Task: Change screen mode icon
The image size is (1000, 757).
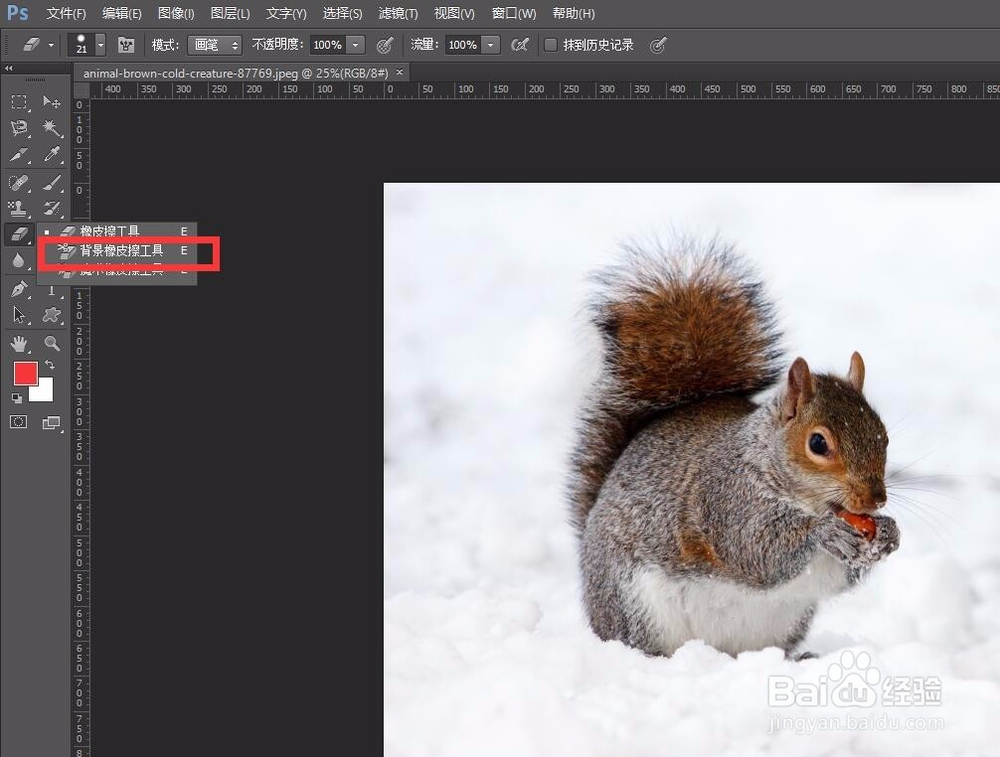Action: coord(51,422)
